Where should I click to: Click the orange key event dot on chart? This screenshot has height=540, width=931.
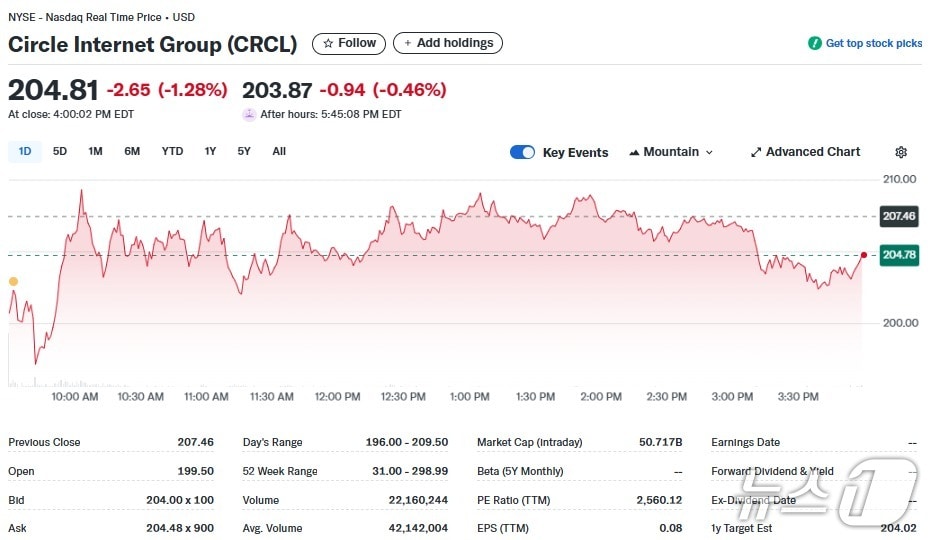tap(13, 282)
